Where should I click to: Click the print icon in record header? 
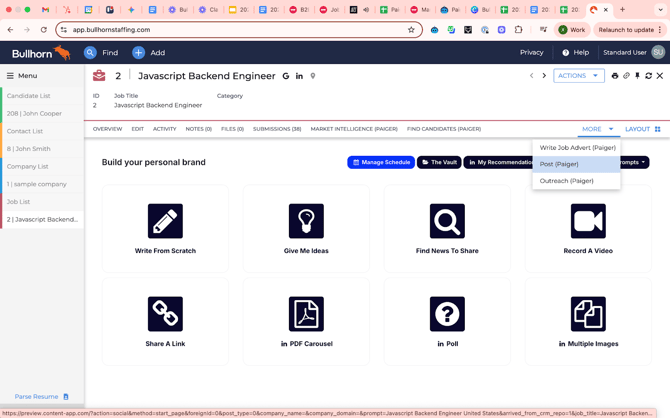click(615, 76)
